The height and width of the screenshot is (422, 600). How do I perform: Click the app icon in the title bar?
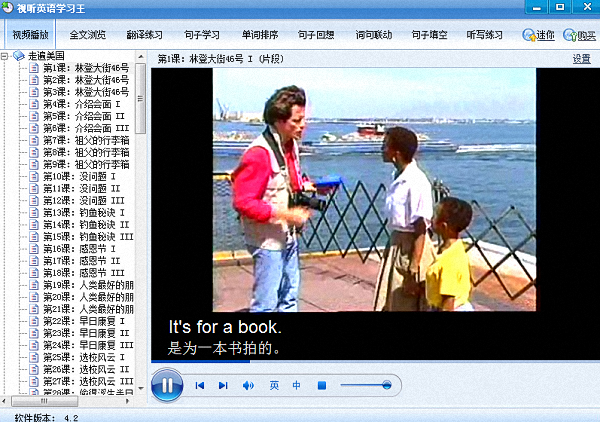tap(9, 8)
